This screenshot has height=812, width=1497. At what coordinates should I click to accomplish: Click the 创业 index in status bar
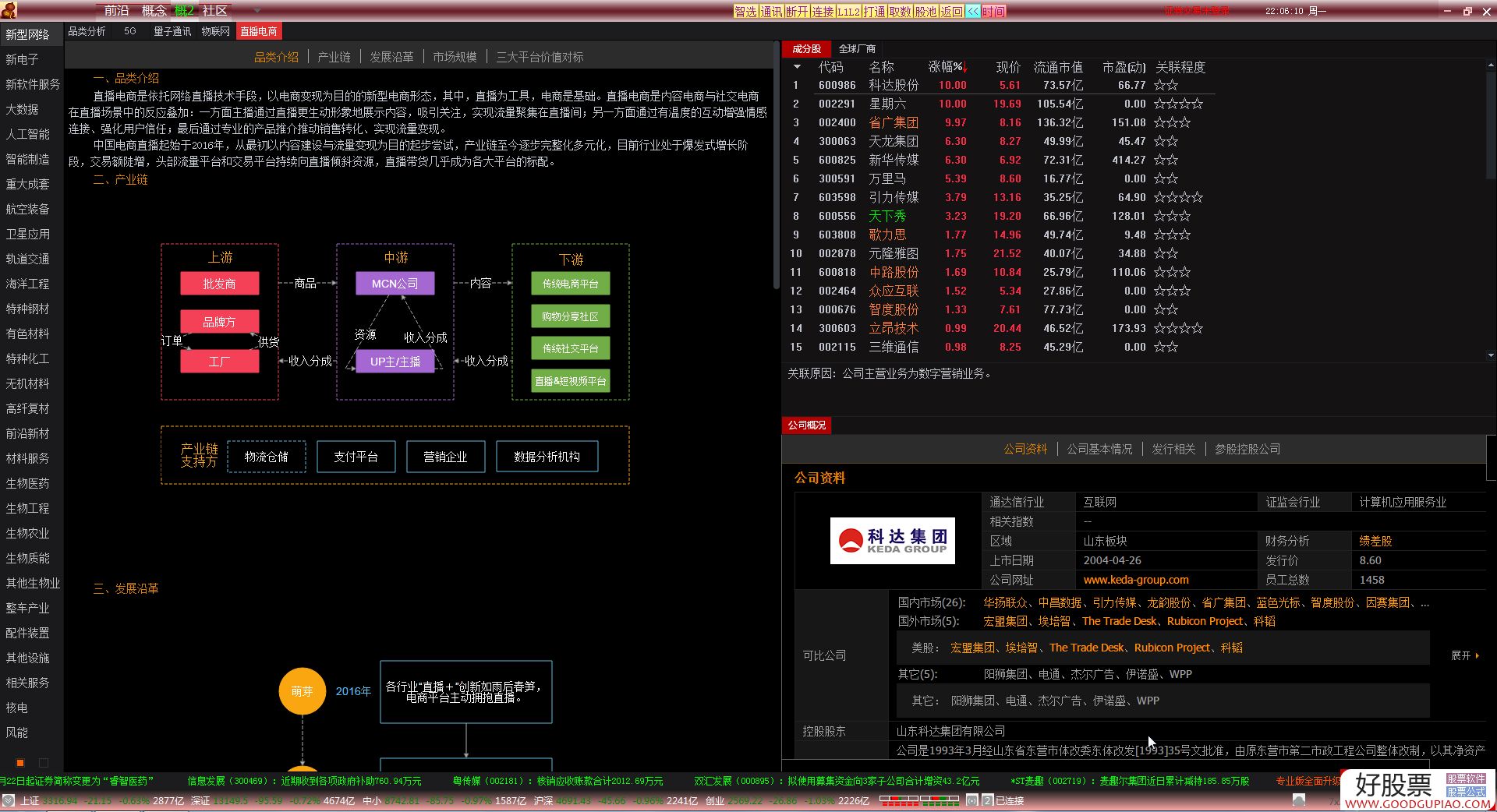coord(714,800)
